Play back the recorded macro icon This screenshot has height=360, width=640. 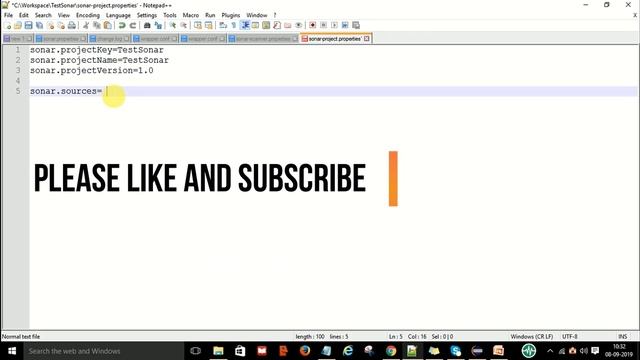(334, 25)
